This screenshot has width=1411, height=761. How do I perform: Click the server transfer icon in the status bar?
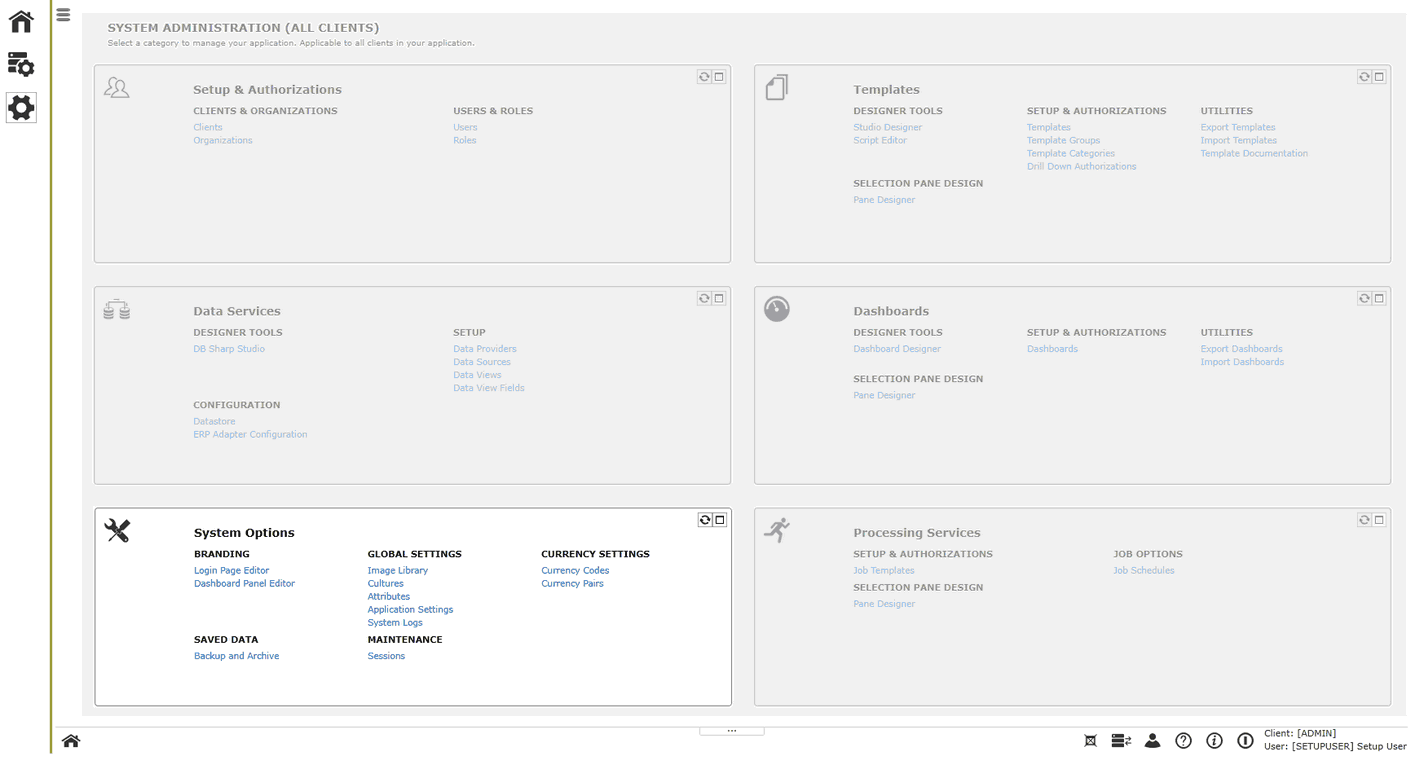click(1120, 740)
